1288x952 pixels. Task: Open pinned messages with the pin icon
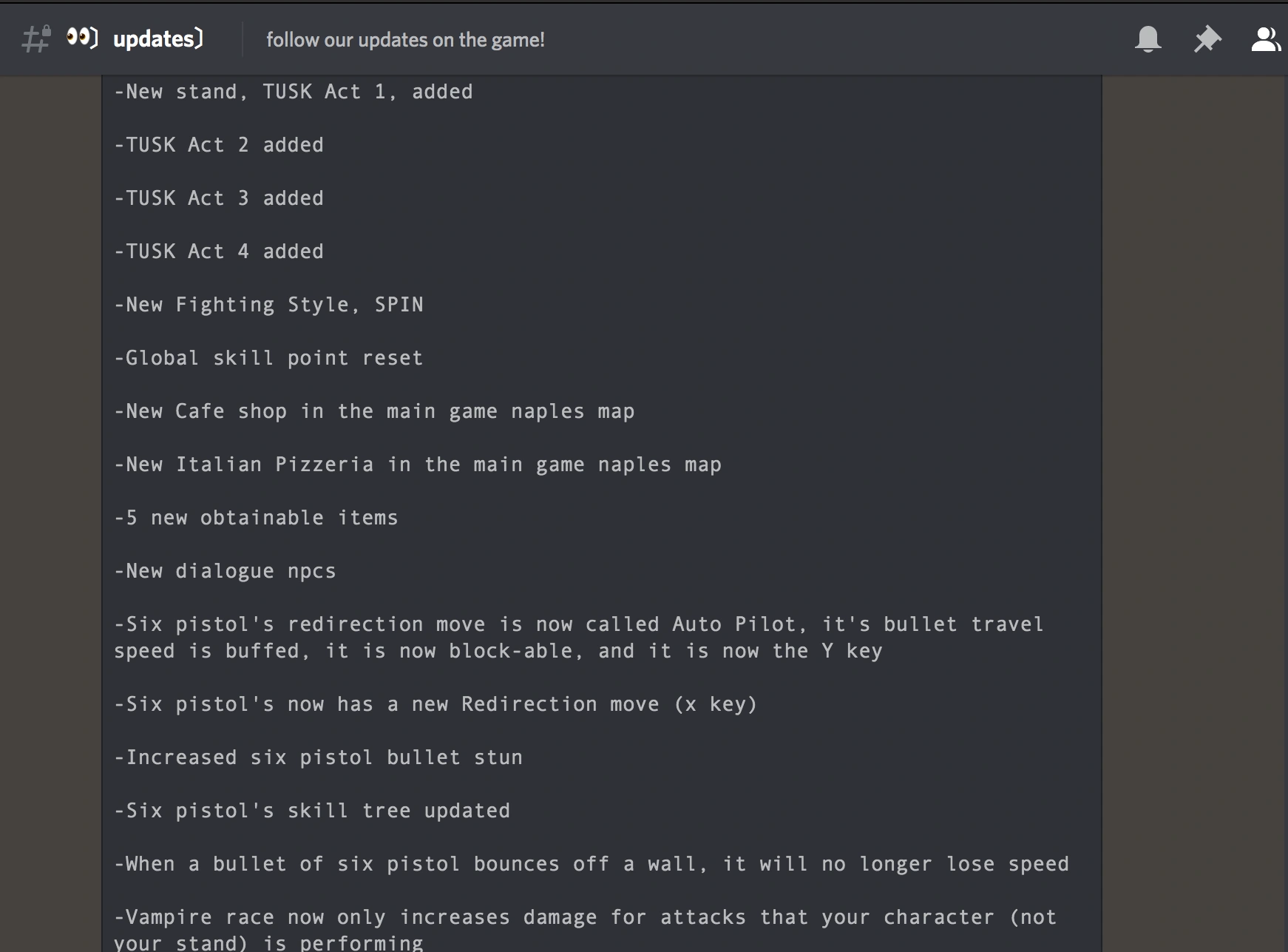tap(1207, 39)
